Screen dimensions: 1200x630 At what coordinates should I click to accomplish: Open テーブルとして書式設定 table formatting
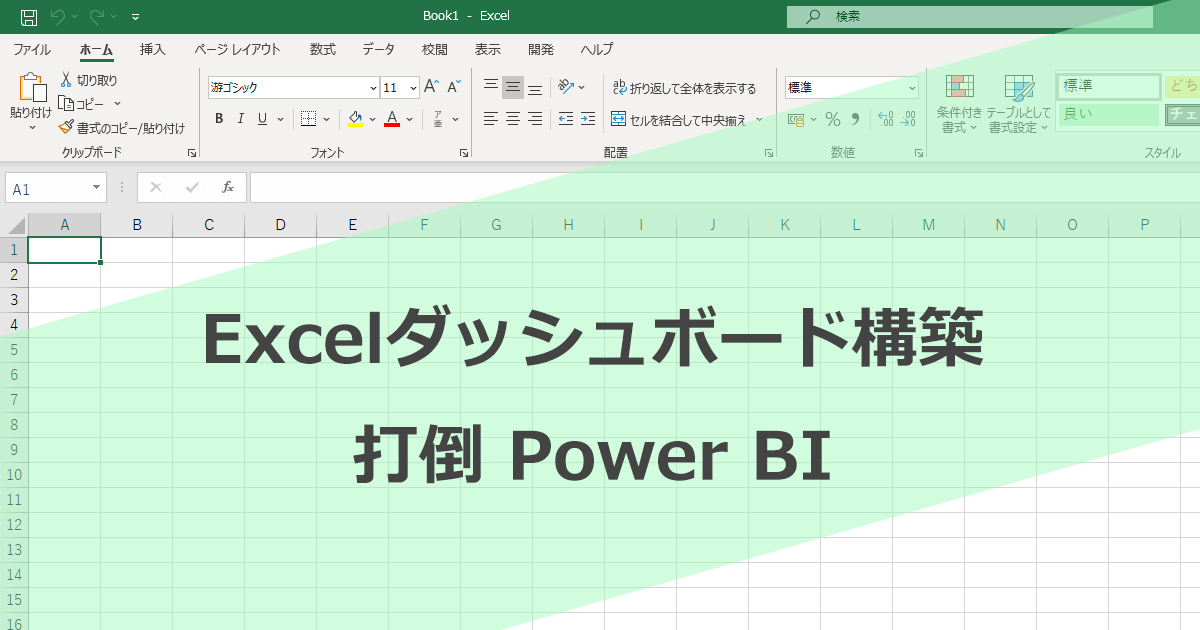point(1019,103)
